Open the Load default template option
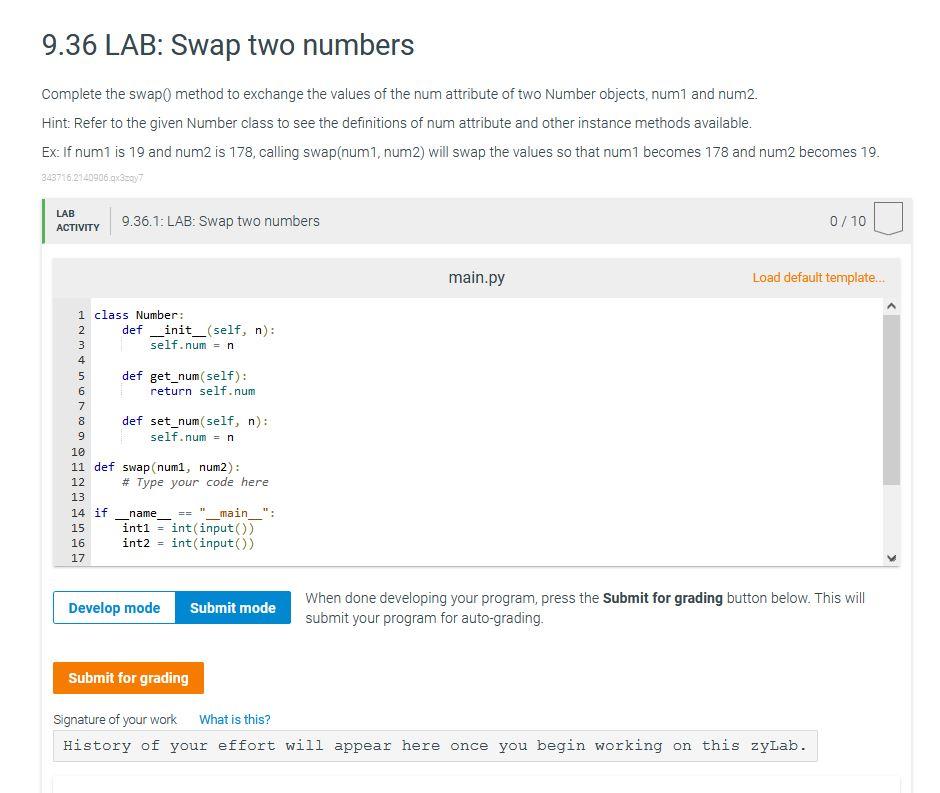The width and height of the screenshot is (940, 793). click(x=816, y=277)
